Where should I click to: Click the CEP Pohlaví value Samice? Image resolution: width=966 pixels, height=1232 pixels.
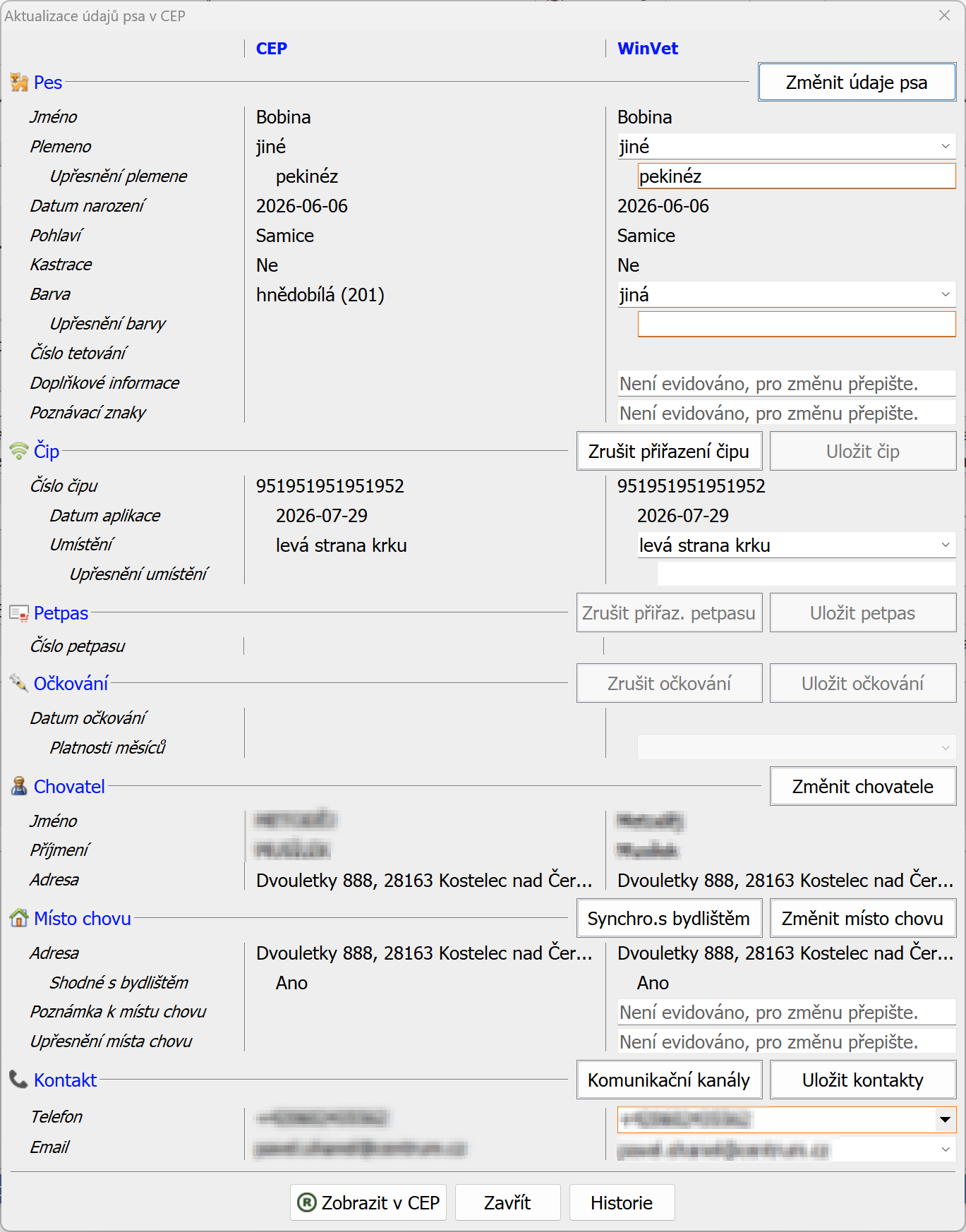coord(285,236)
